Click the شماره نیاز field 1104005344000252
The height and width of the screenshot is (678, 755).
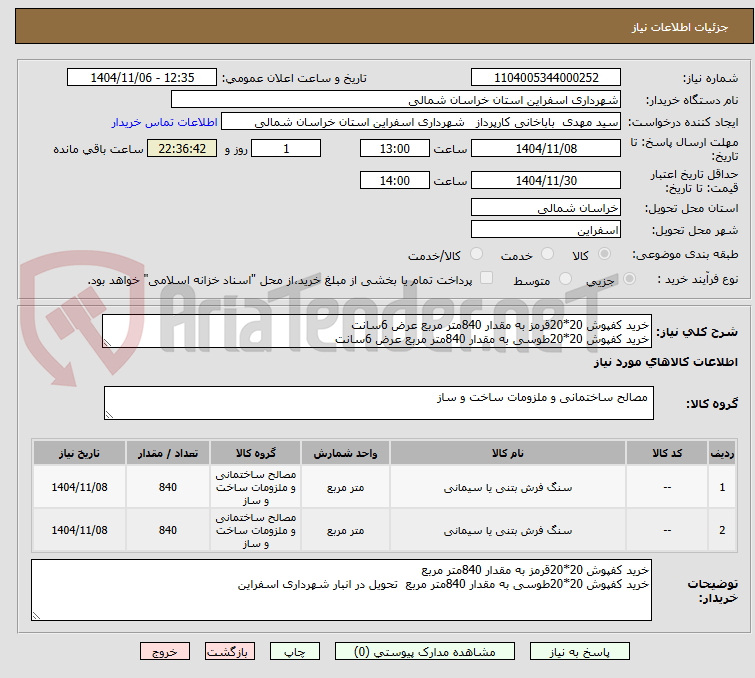(546, 78)
